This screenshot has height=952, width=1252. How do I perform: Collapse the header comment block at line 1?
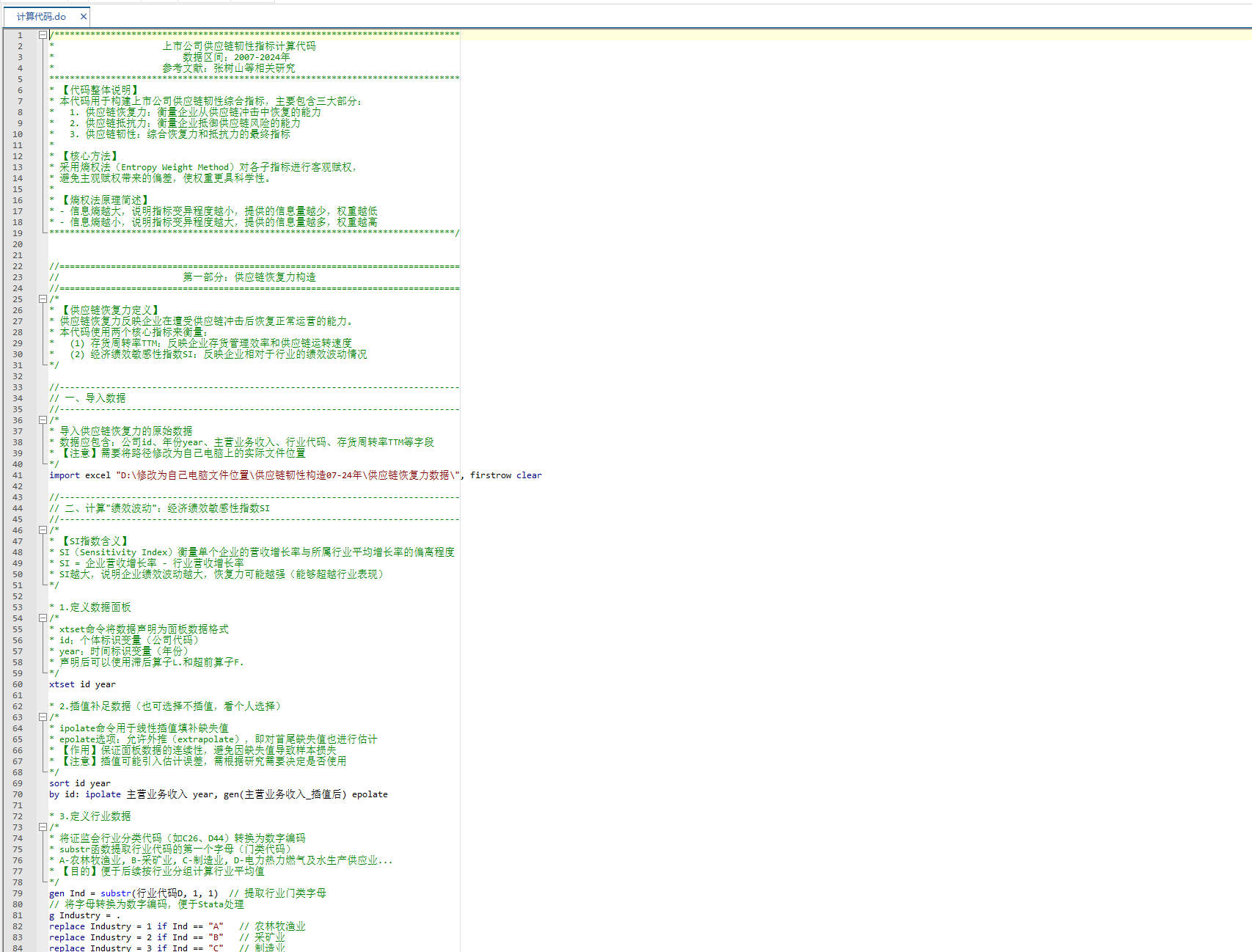click(x=43, y=34)
